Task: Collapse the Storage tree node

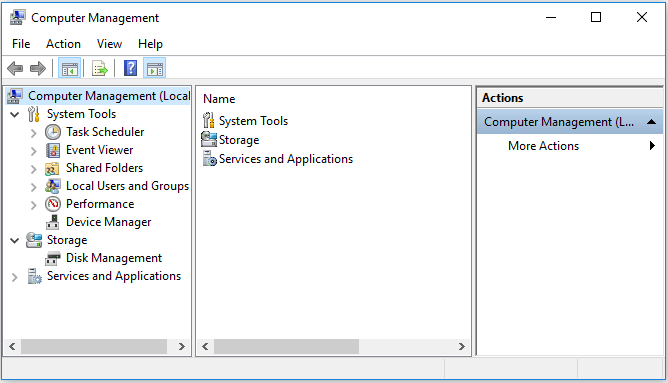Action: pos(15,241)
